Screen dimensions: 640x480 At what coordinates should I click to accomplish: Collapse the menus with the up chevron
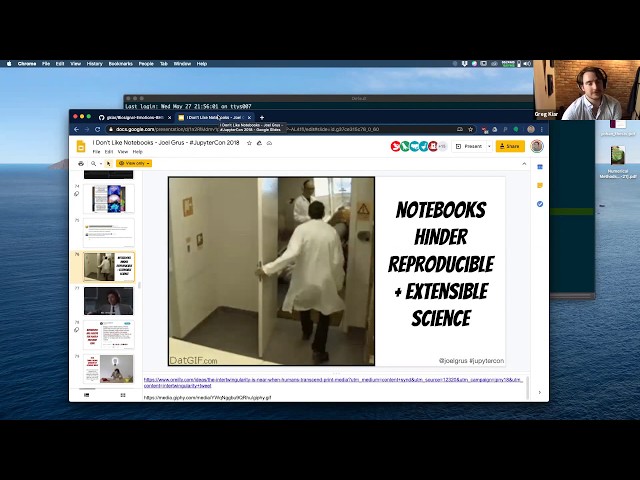click(524, 164)
